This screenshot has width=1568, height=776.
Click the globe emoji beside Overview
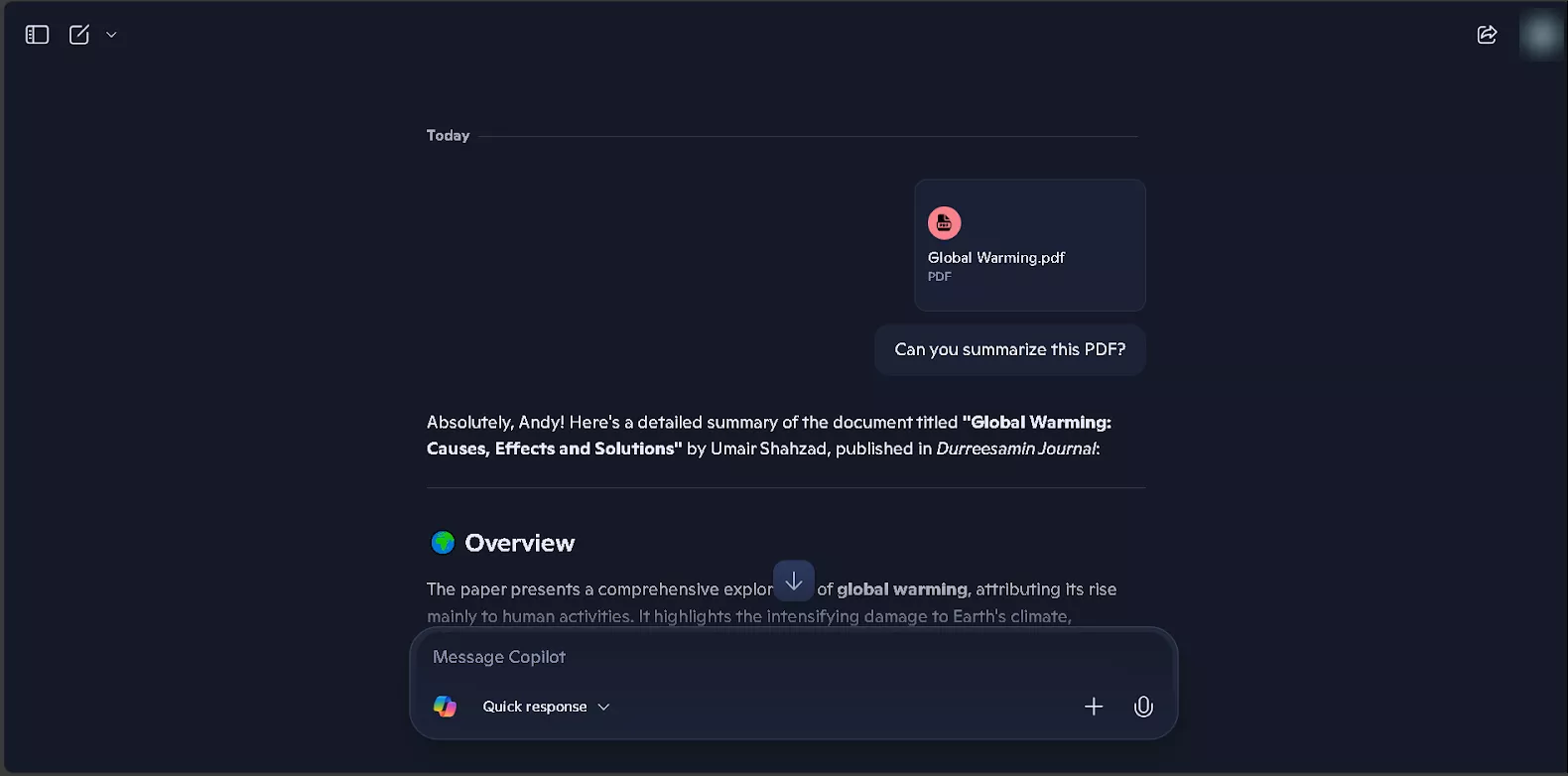pyautogui.click(x=443, y=543)
